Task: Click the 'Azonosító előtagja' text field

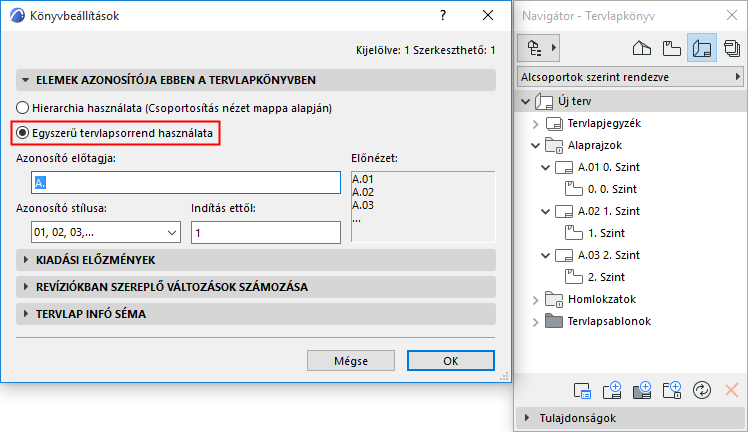Action: (186, 182)
